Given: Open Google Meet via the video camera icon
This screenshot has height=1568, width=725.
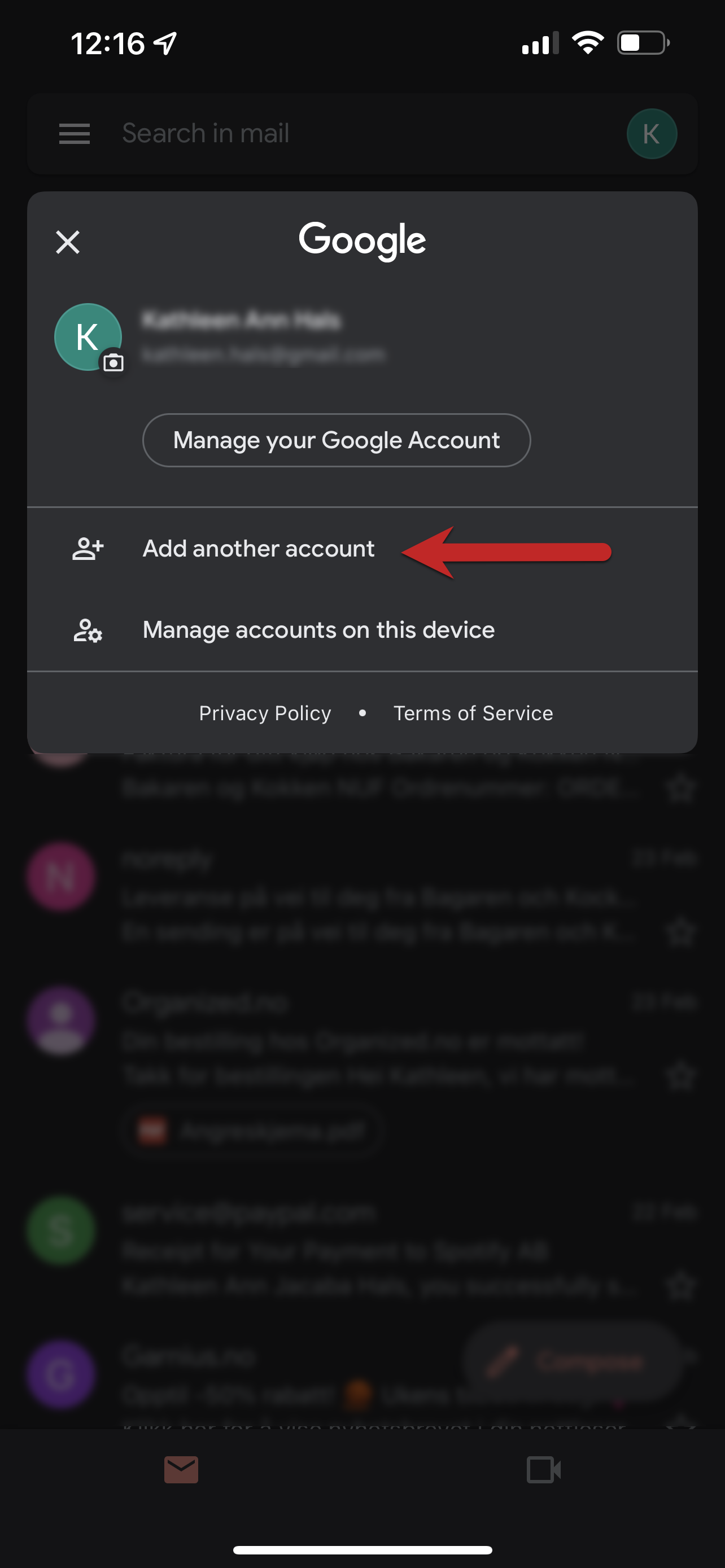Looking at the screenshot, I should pyautogui.click(x=544, y=1469).
